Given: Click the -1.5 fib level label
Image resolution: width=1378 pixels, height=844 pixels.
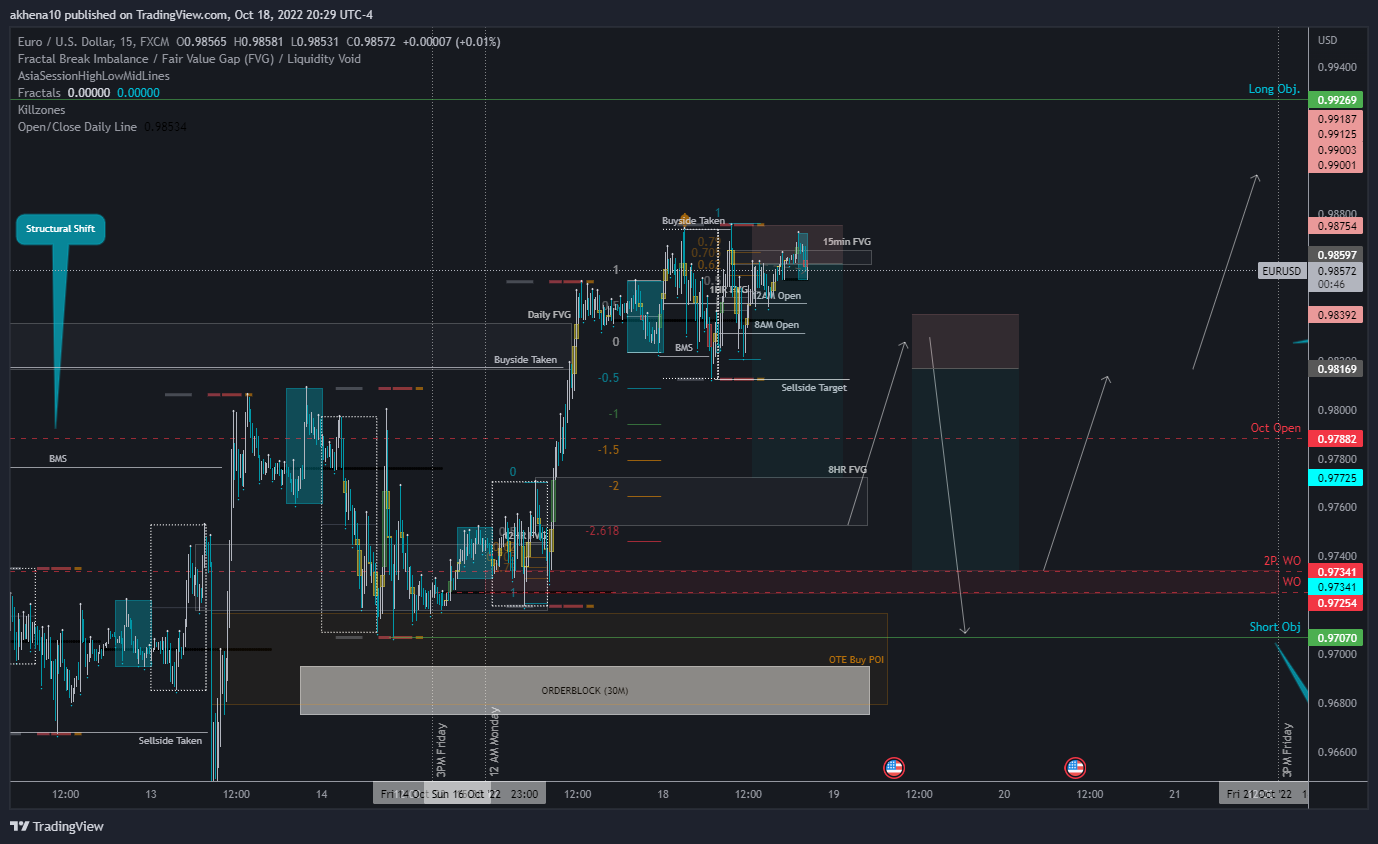Looking at the screenshot, I should pyautogui.click(x=608, y=450).
